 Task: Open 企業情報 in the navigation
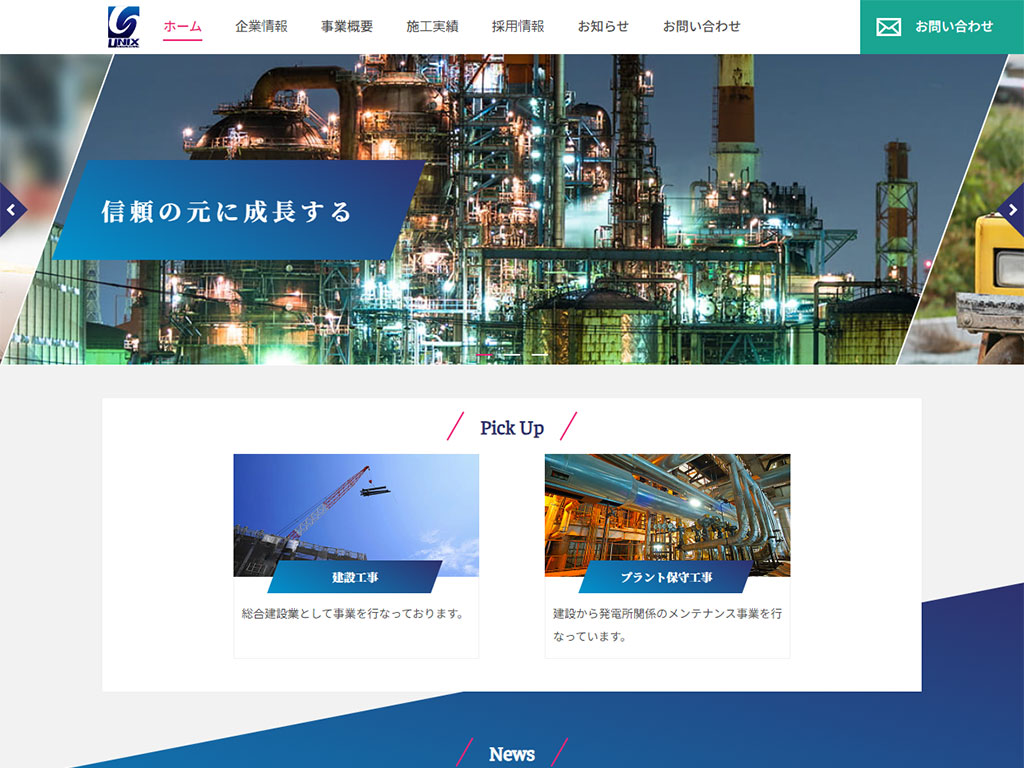point(261,26)
